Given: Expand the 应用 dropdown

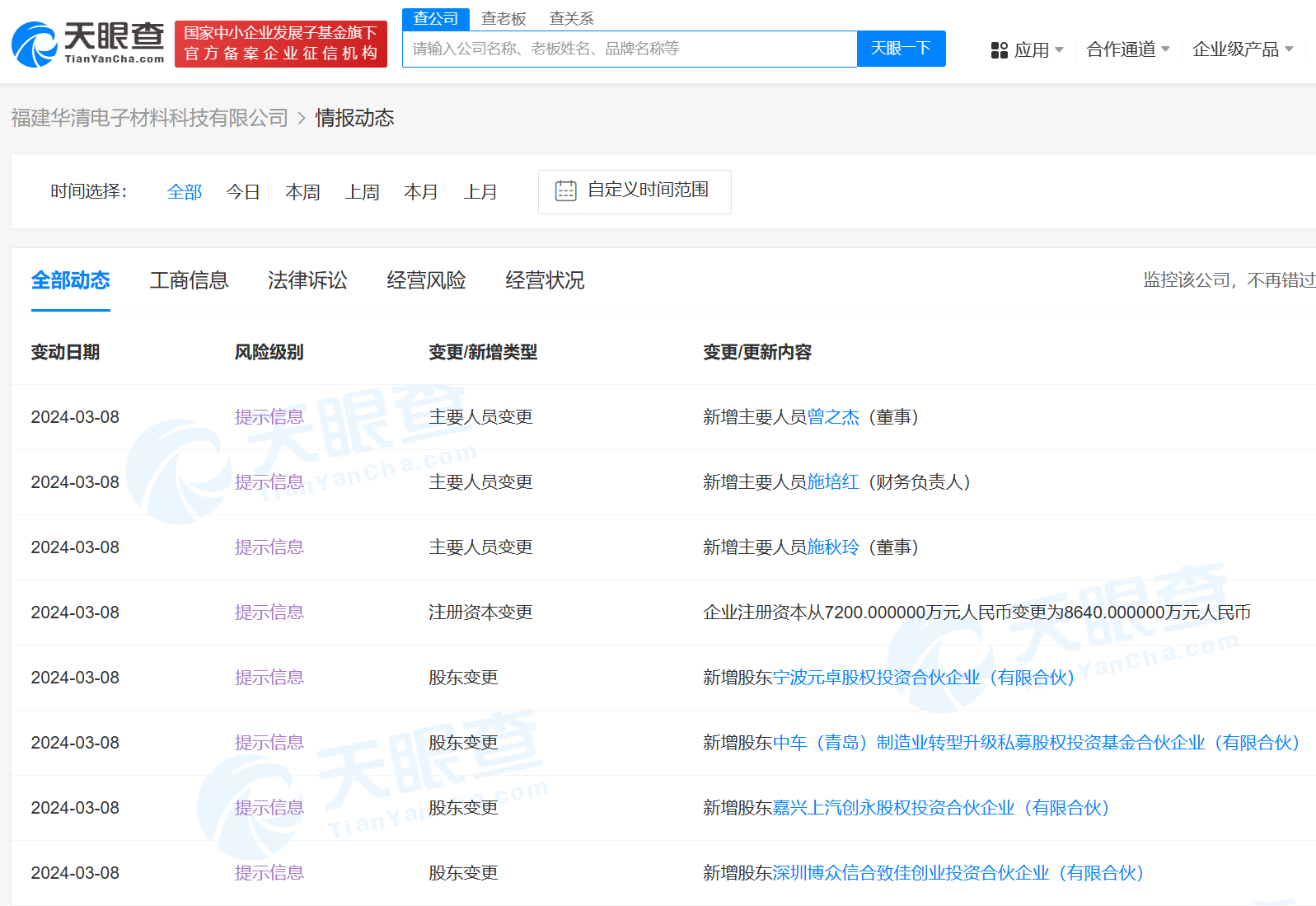Looking at the screenshot, I should 1038,50.
